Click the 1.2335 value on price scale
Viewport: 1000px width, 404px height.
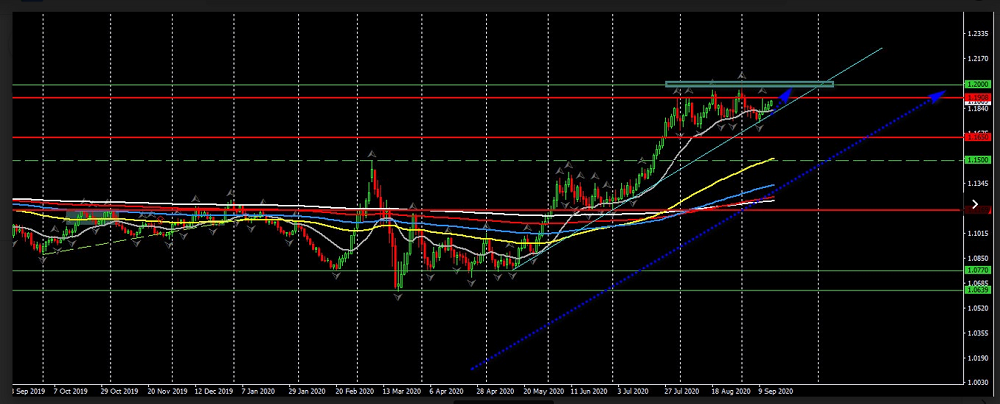coord(977,33)
